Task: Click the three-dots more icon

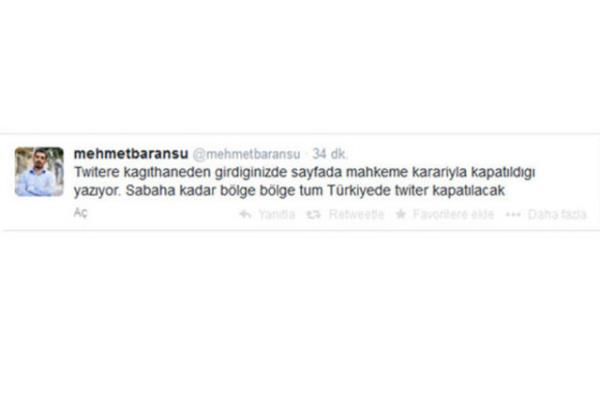Action: [x=513, y=214]
